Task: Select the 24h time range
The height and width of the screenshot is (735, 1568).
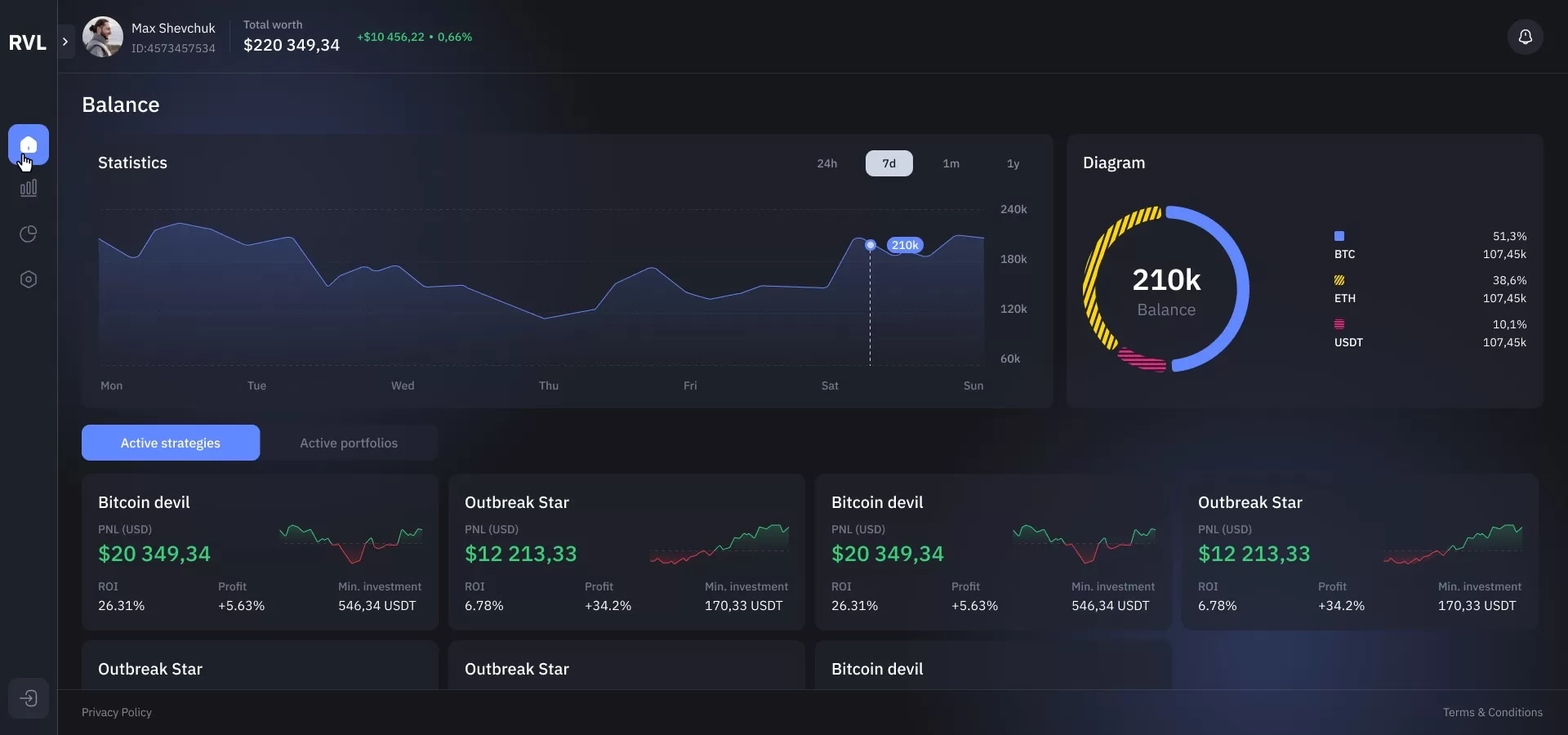Action: coord(826,163)
